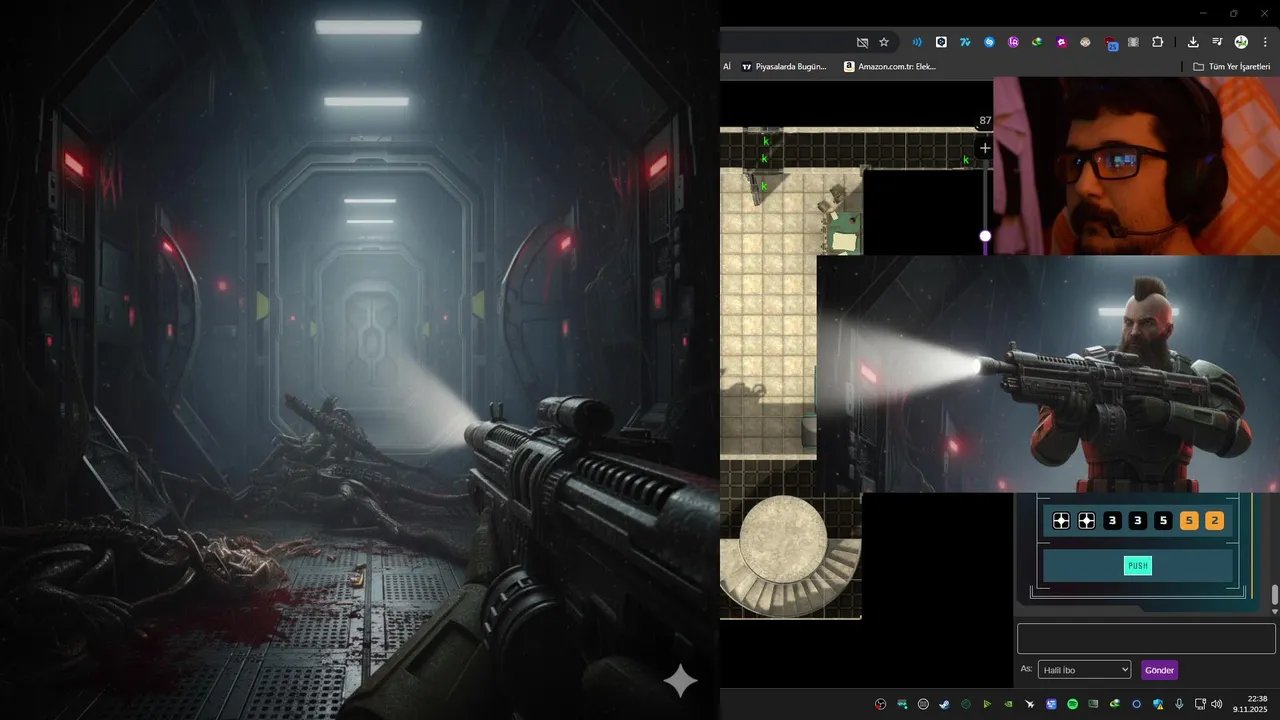This screenshot has width=1280, height=720.
Task: Open the browser Downloads icon
Action: pyautogui.click(x=1193, y=42)
